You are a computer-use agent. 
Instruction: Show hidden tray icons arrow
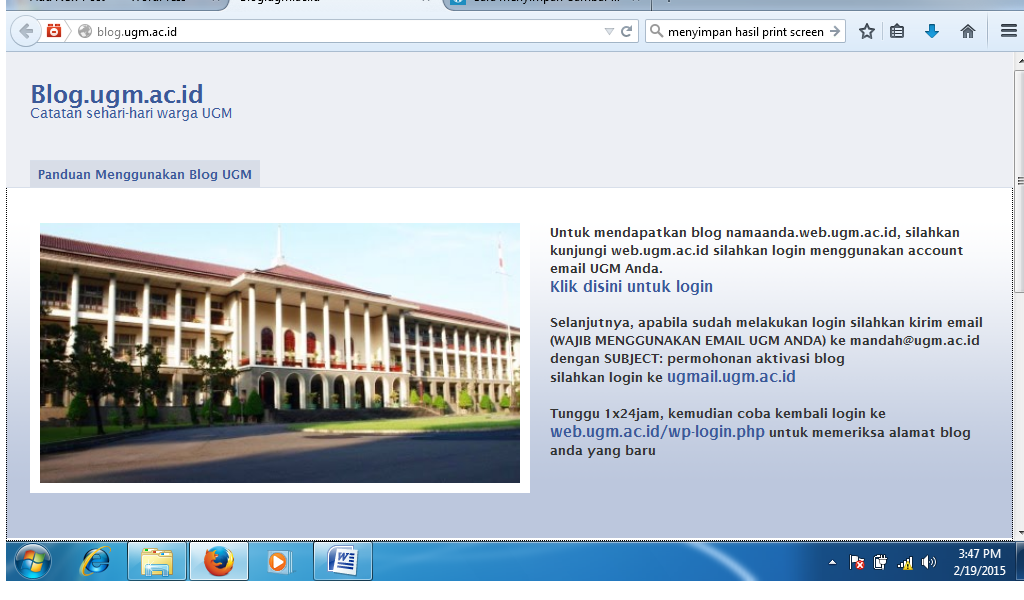[832, 562]
